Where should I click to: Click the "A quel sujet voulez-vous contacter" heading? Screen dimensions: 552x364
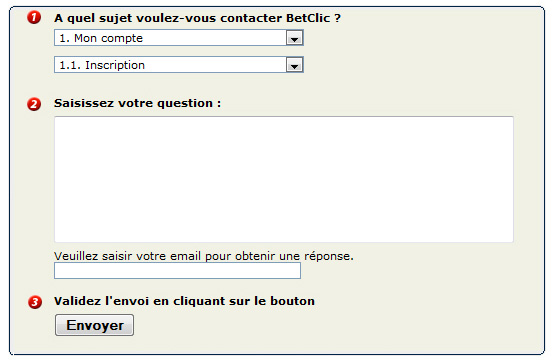coord(169,18)
